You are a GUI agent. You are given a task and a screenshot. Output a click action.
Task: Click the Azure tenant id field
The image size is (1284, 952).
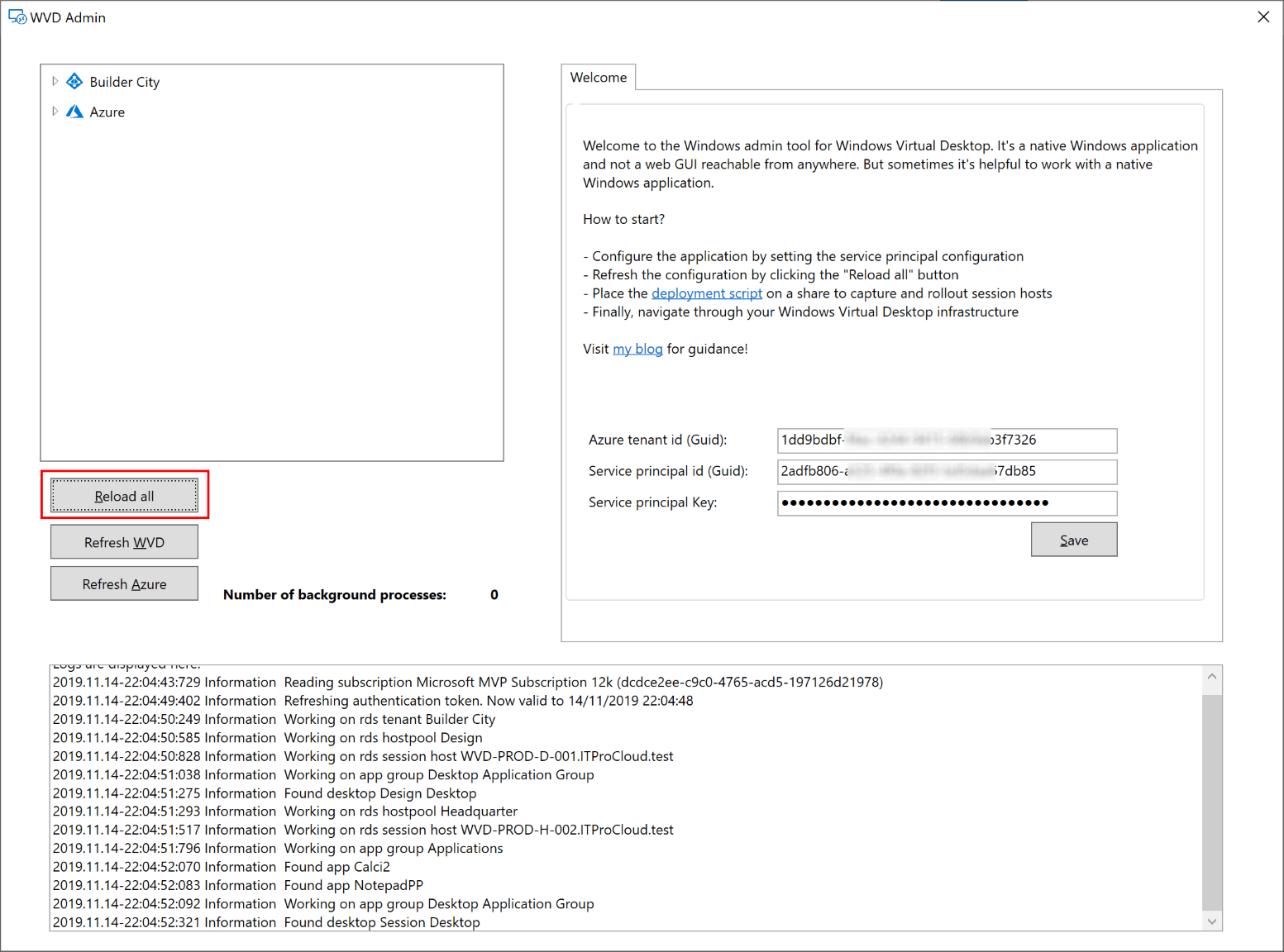pos(947,440)
